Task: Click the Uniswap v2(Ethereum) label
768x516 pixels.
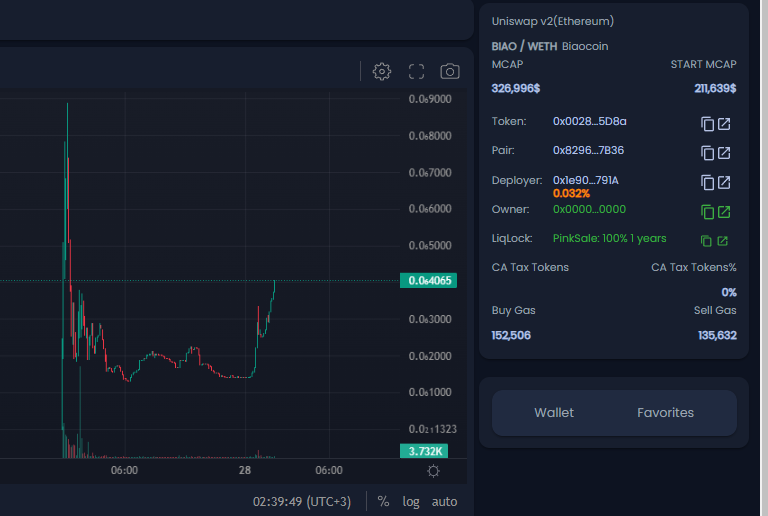Action: (x=552, y=21)
